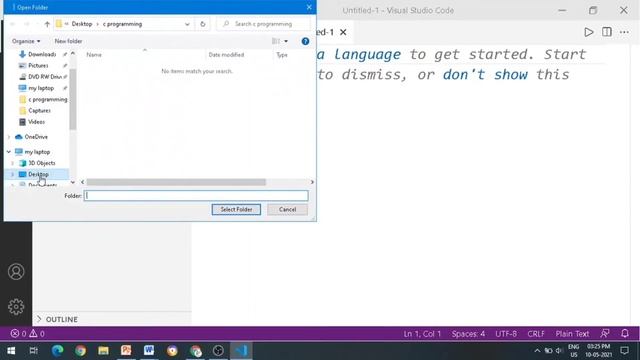640x360 pixels.
Task: Click horizontal scrollbar in file list
Action: (x=176, y=182)
